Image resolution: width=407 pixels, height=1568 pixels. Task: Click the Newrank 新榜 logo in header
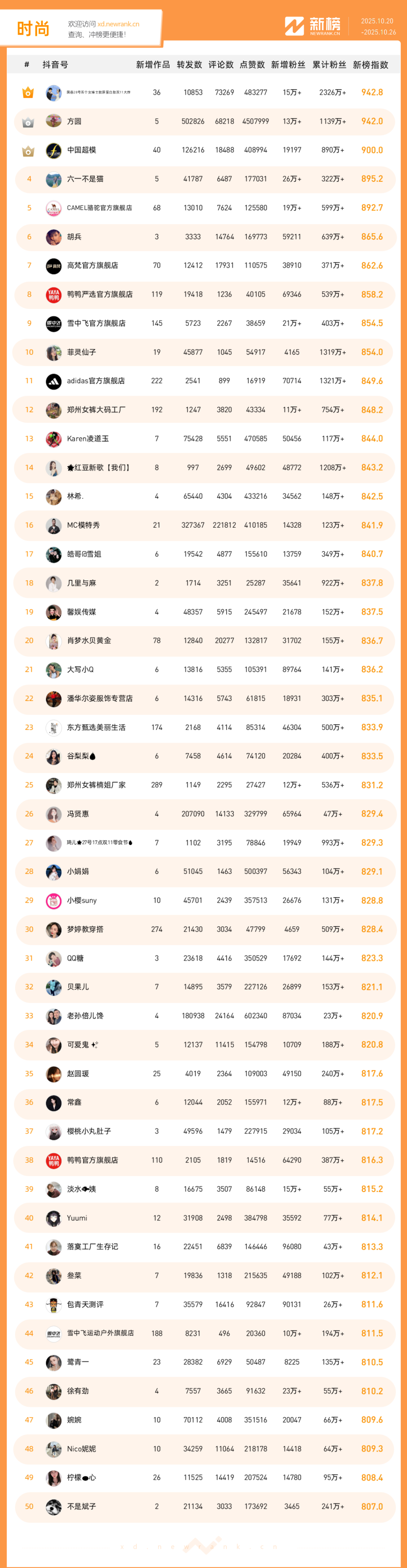click(x=313, y=26)
